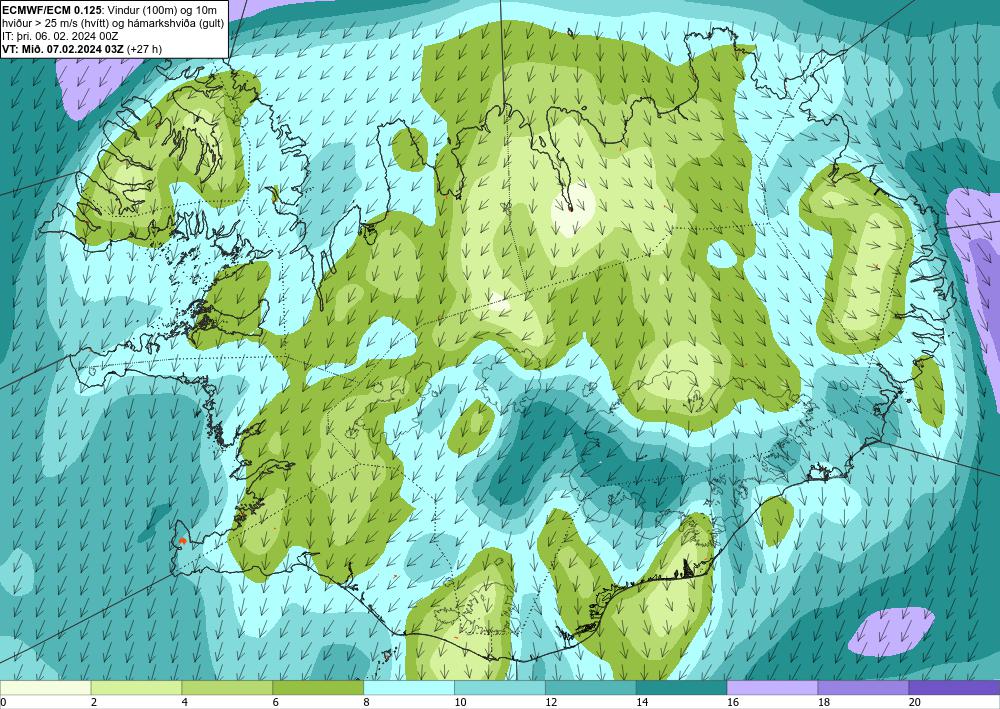1000x709 pixels.
Task: Click scale label '2'
Action: pyautogui.click(x=94, y=703)
